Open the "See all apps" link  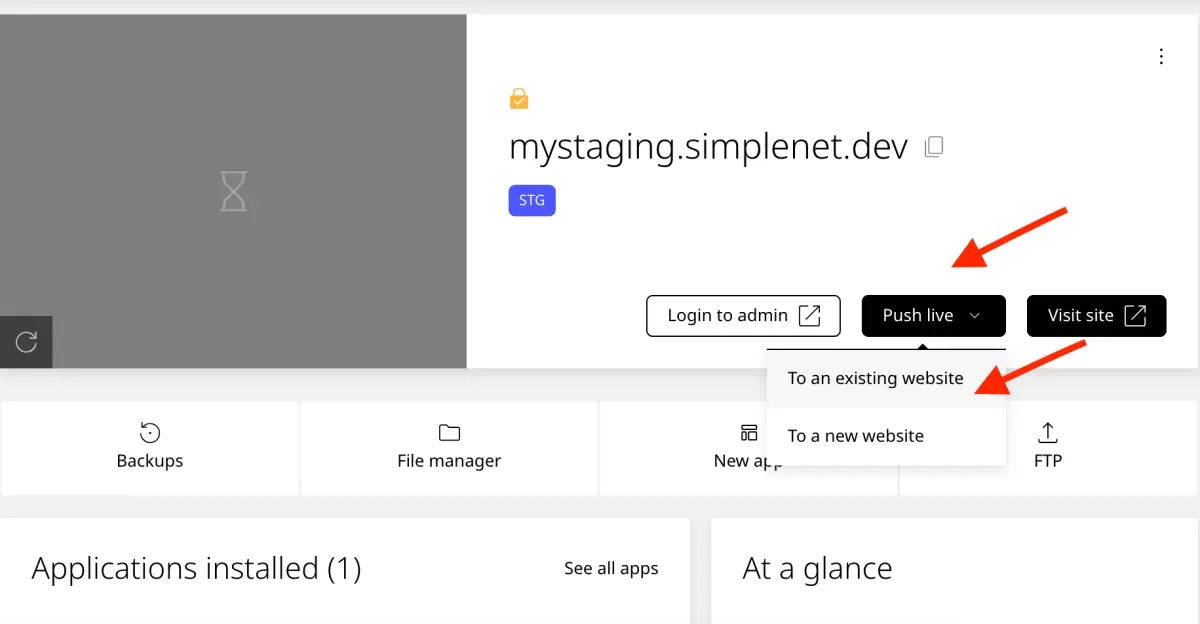coord(611,568)
